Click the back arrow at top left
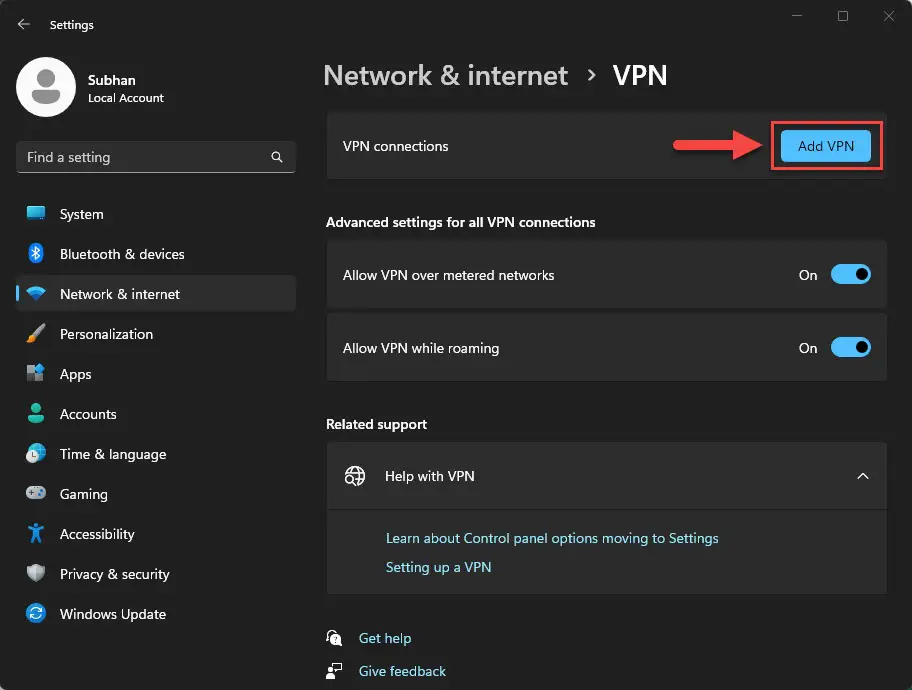912x690 pixels. 23,24
